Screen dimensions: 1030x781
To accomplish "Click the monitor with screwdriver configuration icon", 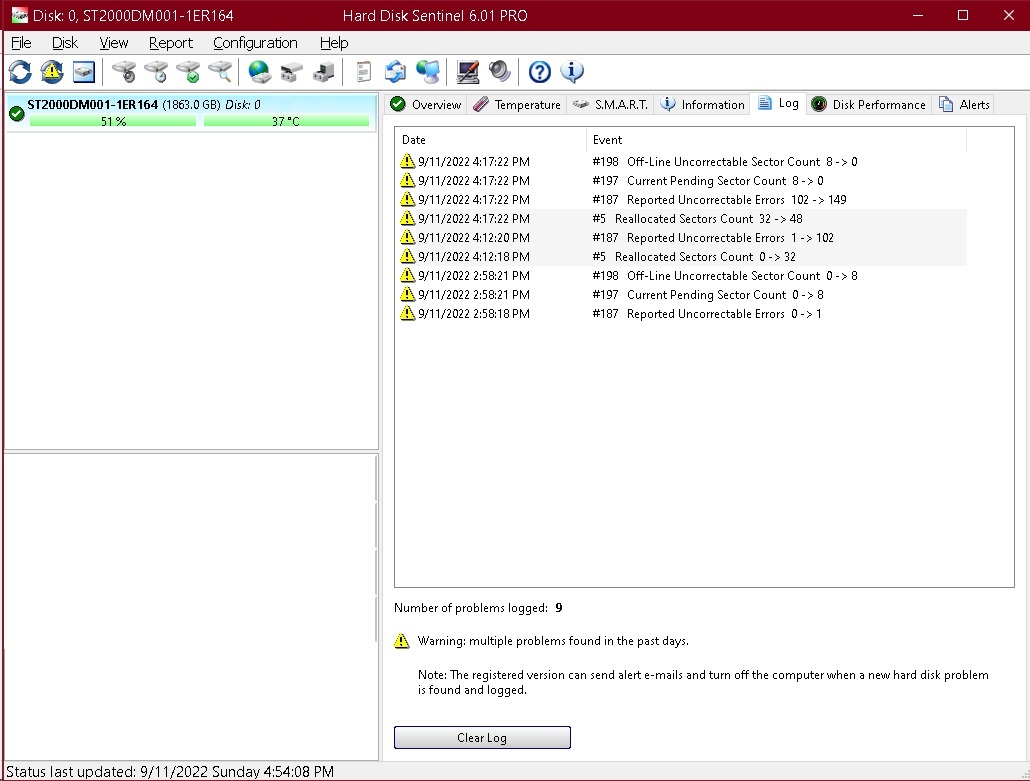I will coord(468,72).
